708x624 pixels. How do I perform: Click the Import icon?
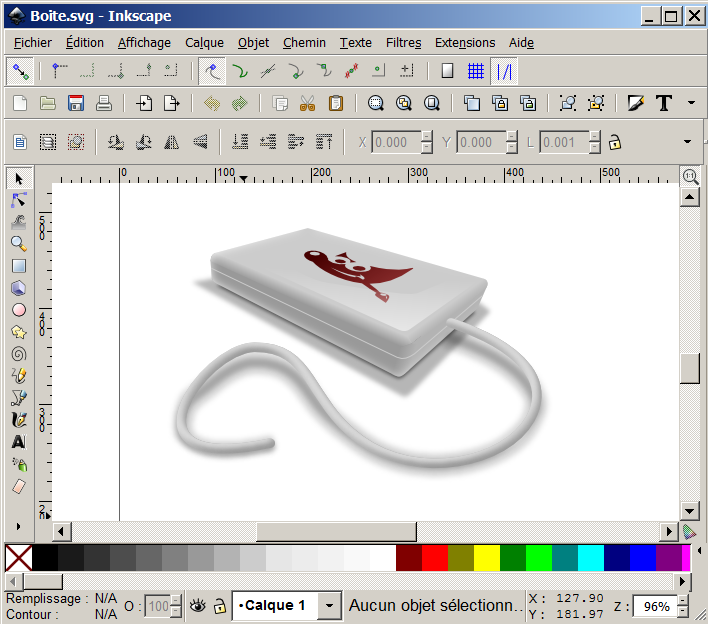click(x=144, y=103)
